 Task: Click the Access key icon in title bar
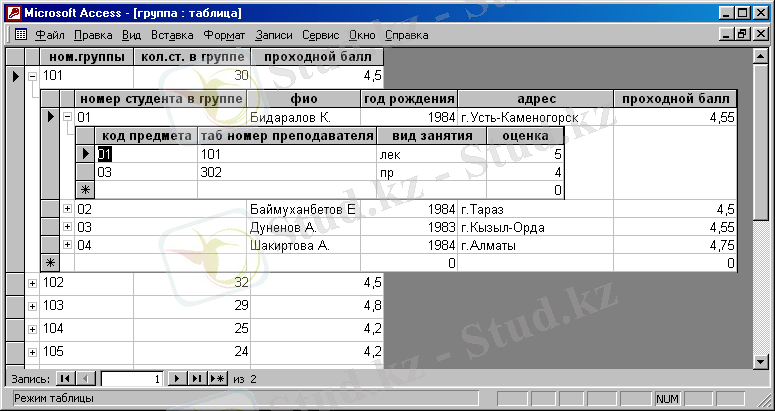click(11, 12)
